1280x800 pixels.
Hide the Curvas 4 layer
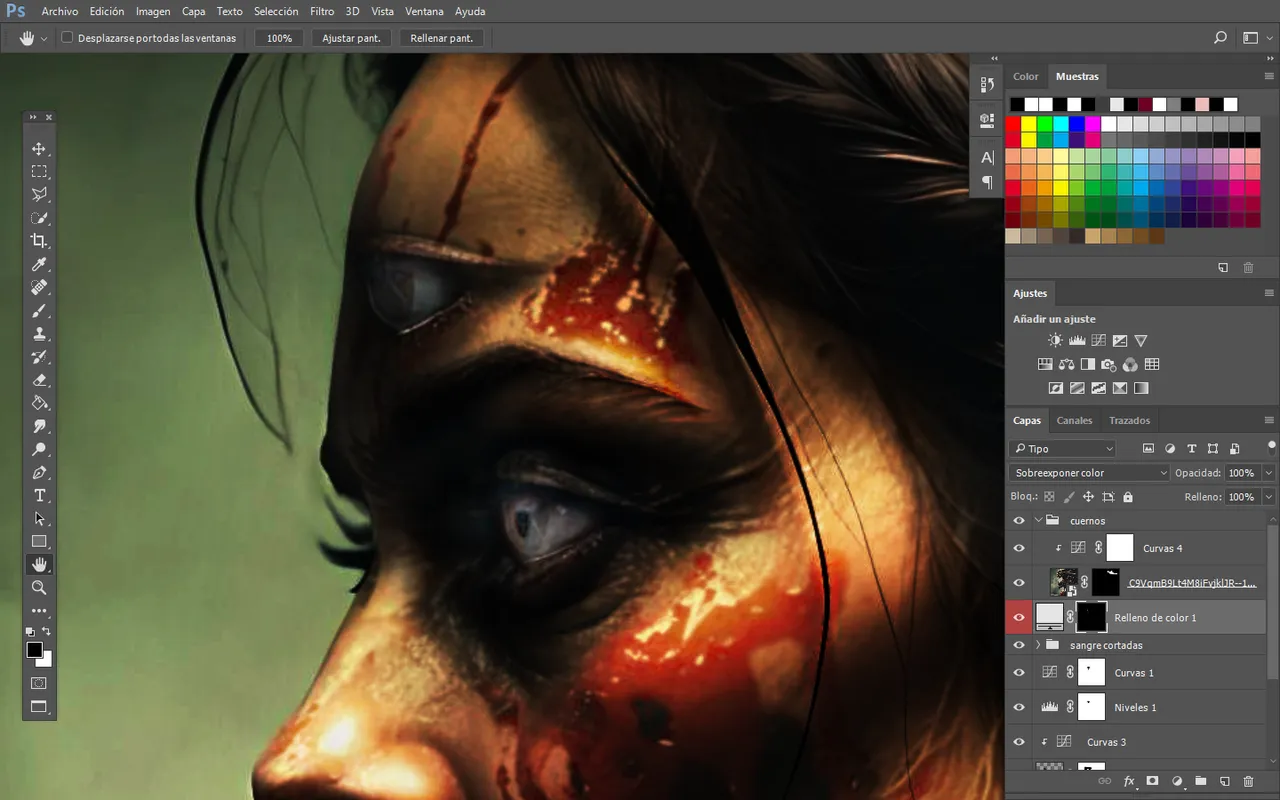tap(1019, 548)
